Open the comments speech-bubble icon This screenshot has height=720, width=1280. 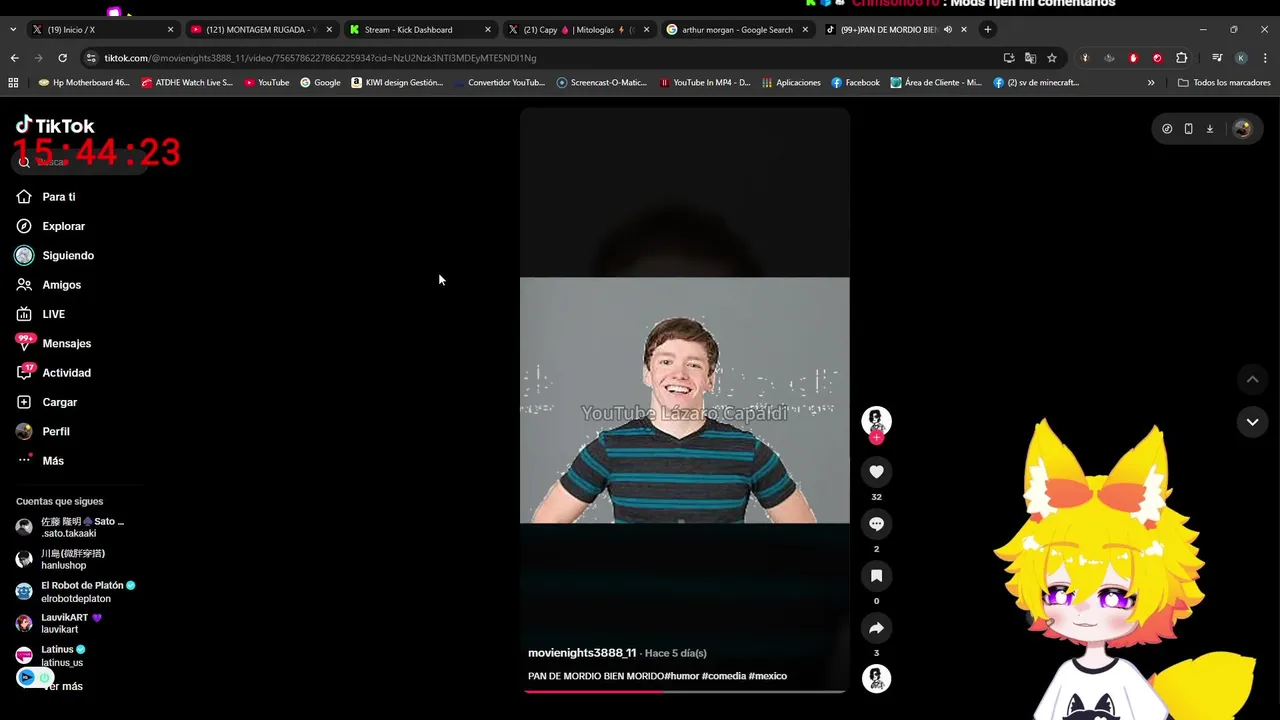[876, 524]
